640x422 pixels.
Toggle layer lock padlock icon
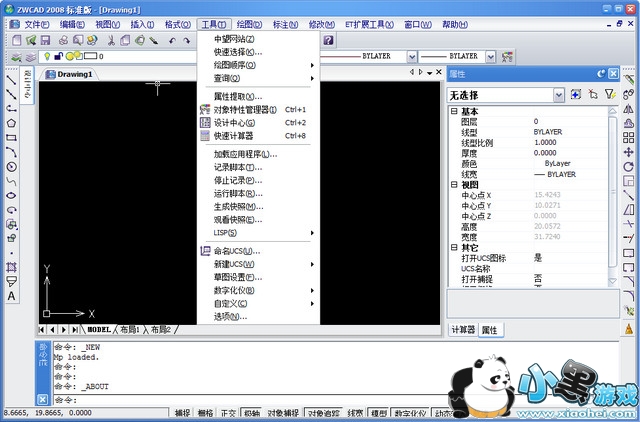pyautogui.click(x=58, y=56)
